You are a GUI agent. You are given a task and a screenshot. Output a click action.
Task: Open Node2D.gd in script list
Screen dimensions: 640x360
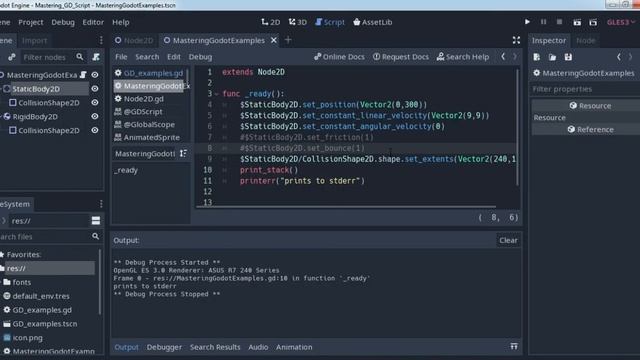click(x=144, y=99)
